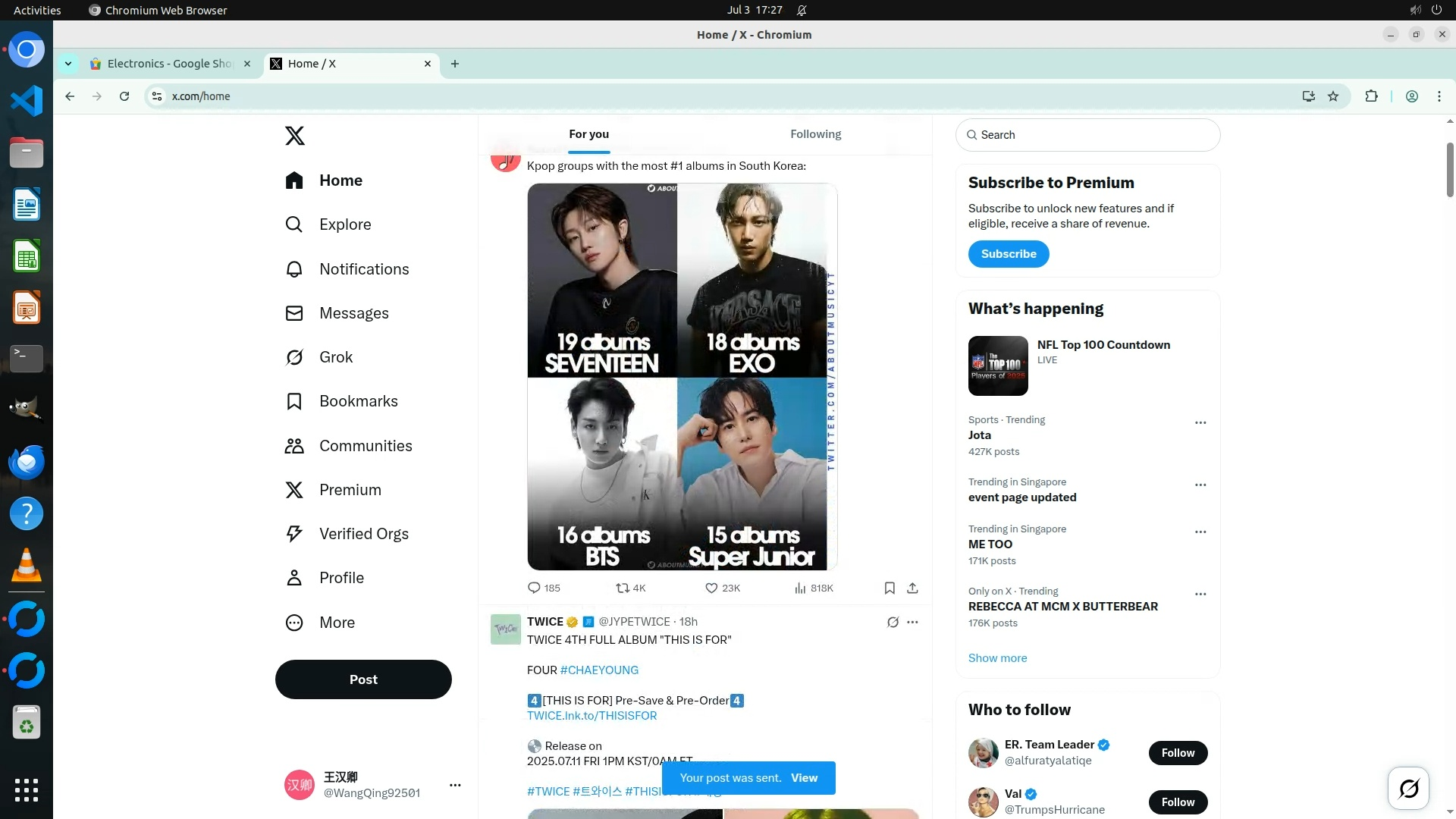Like the Kpop albums post

click(x=711, y=588)
